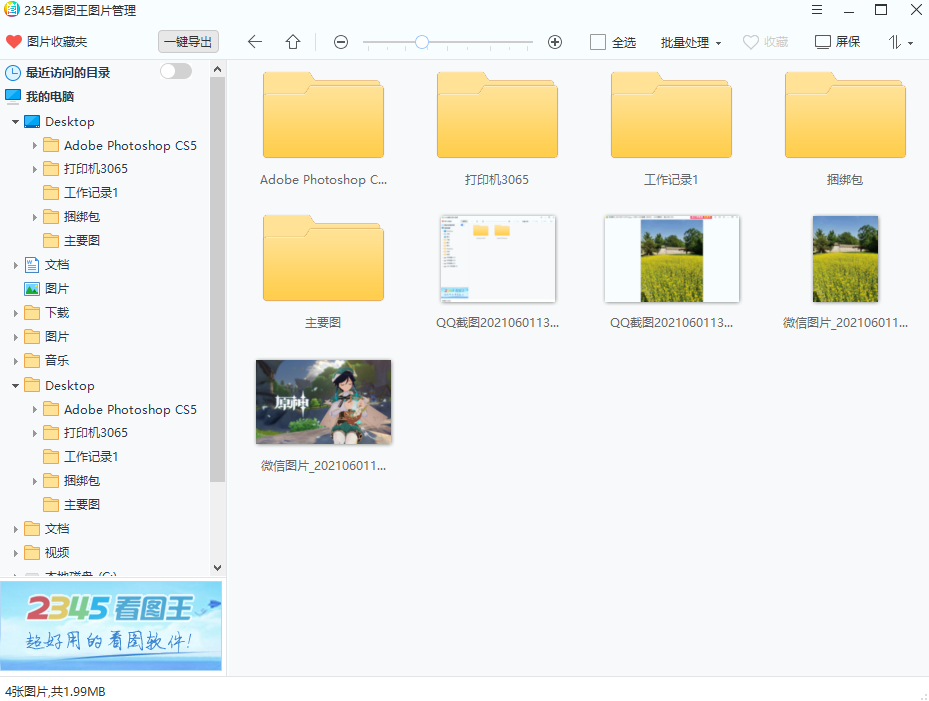Image resolution: width=929 pixels, height=701 pixels.
Task: Expand the 音乐 folder in tree
Action: (x=16, y=361)
